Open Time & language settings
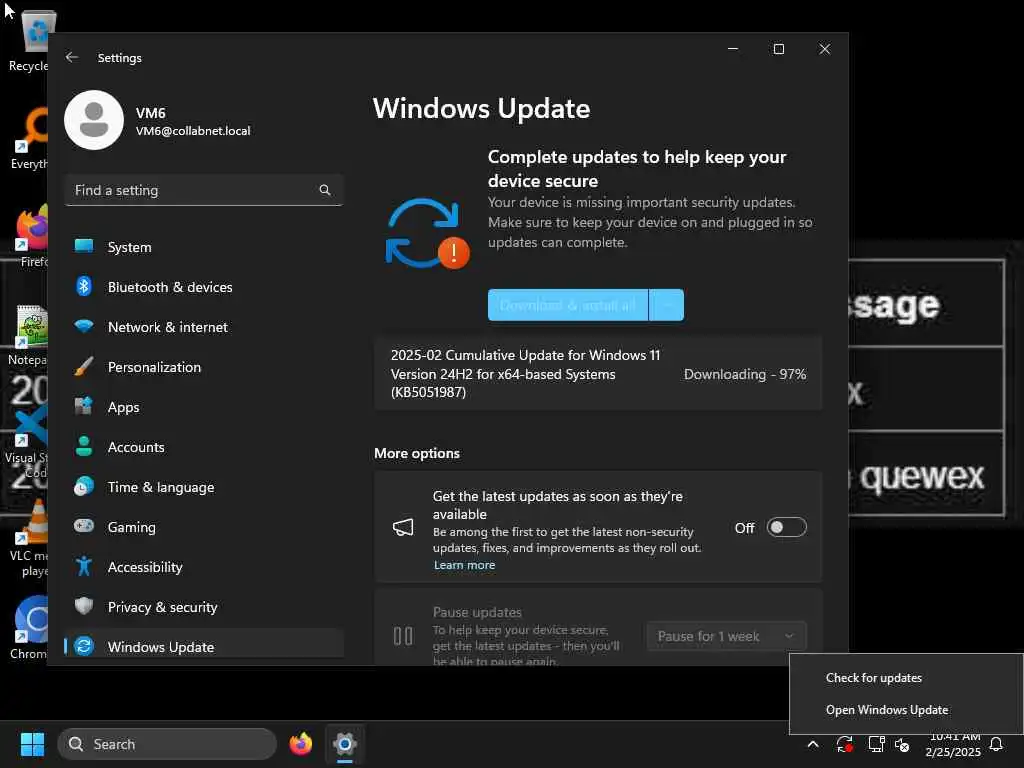This screenshot has width=1024, height=768. click(x=204, y=487)
